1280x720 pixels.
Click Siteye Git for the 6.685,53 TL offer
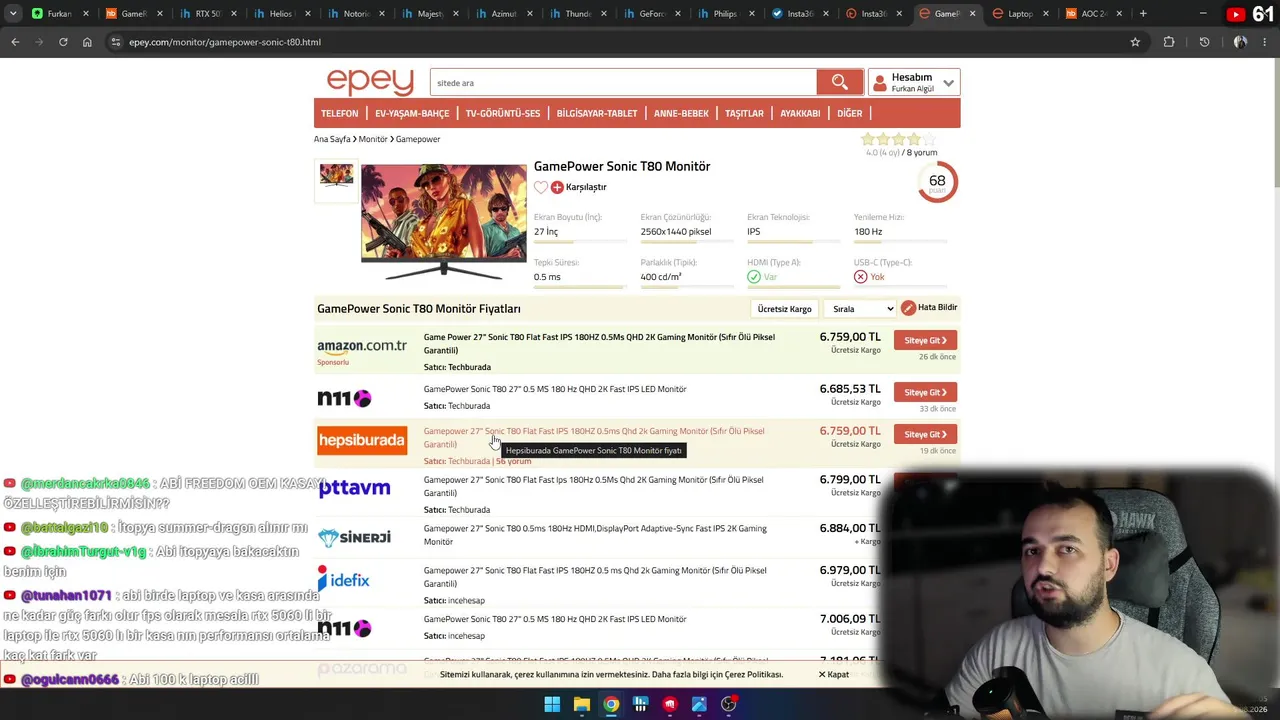[925, 392]
